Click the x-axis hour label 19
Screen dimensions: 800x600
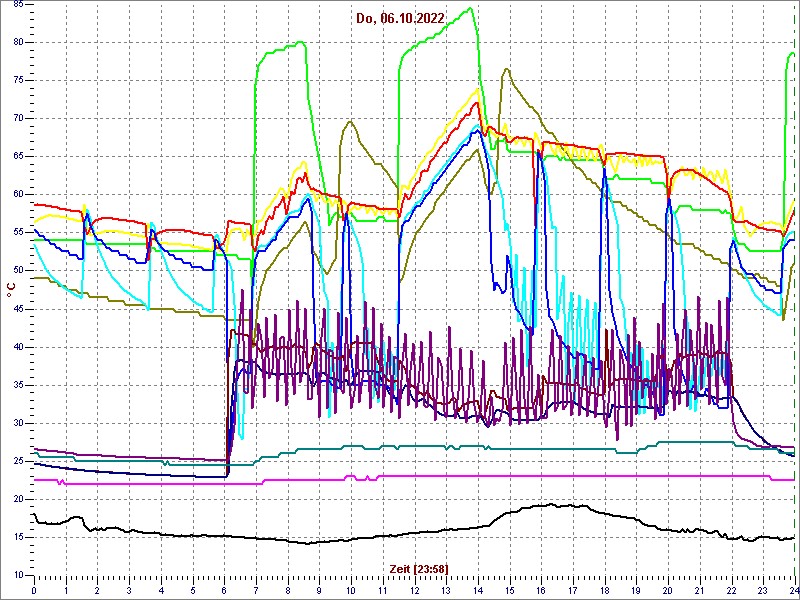click(636, 590)
